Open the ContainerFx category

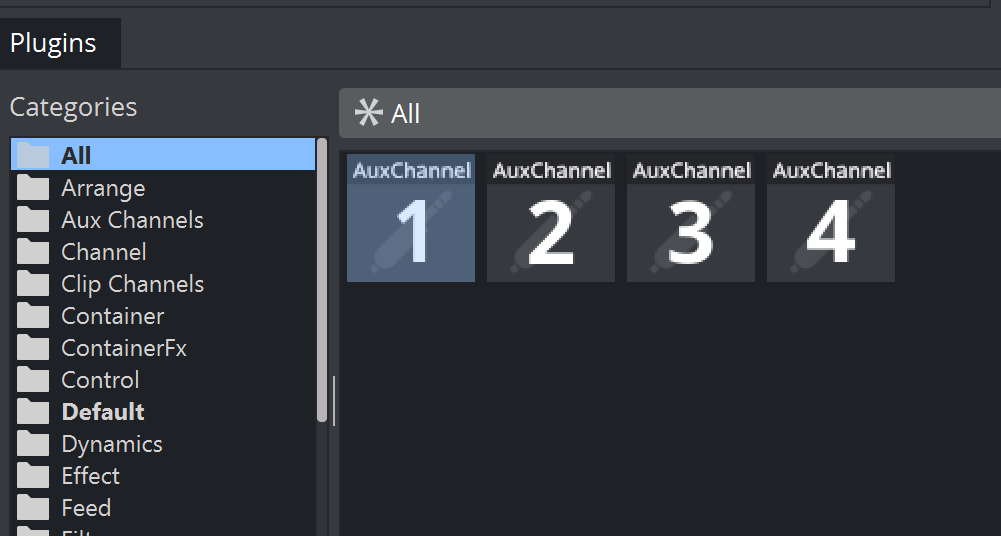coord(124,348)
